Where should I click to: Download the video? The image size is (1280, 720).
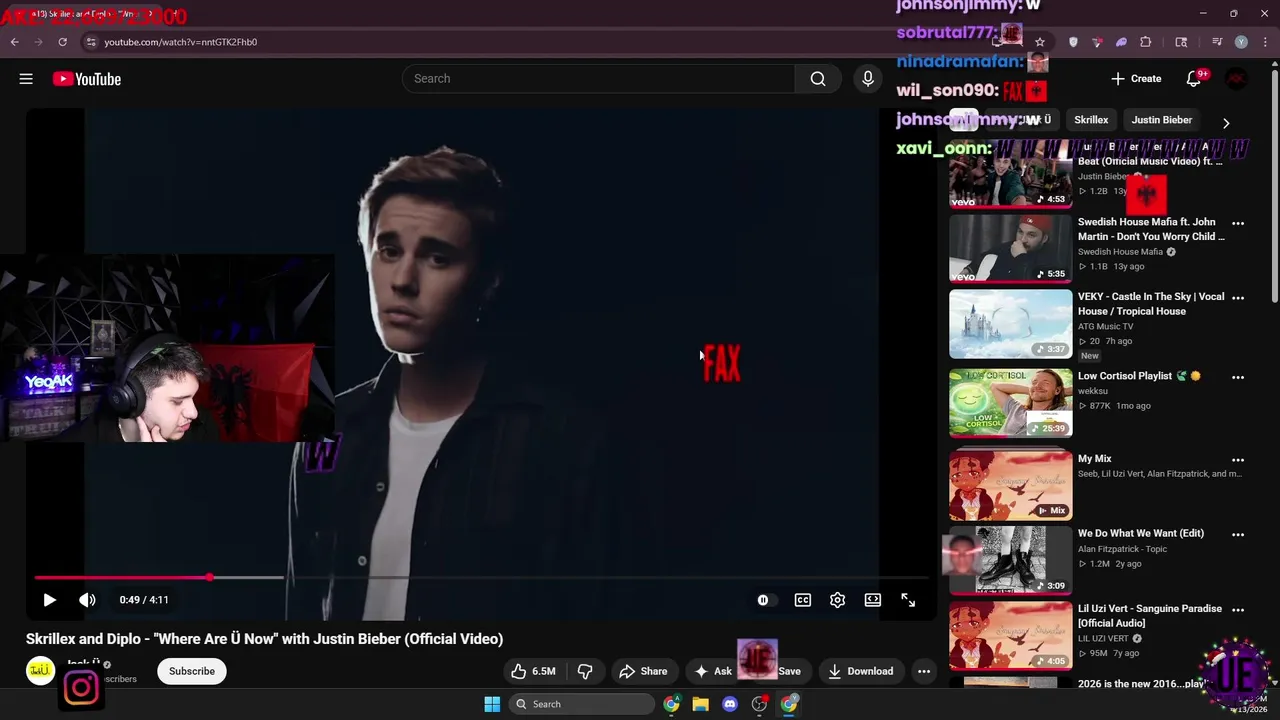pos(860,671)
